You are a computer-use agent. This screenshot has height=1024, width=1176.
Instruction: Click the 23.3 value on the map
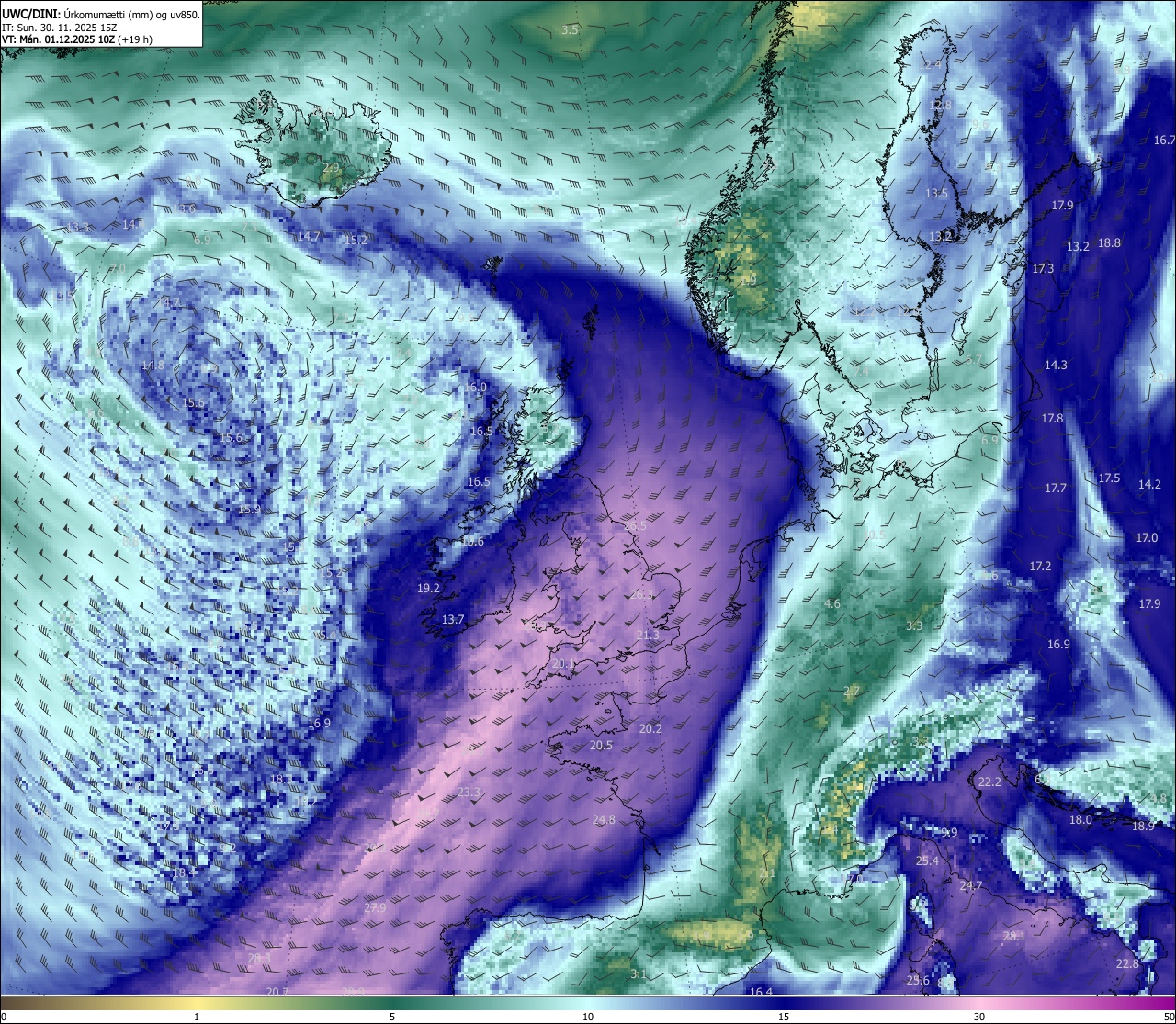(x=469, y=793)
